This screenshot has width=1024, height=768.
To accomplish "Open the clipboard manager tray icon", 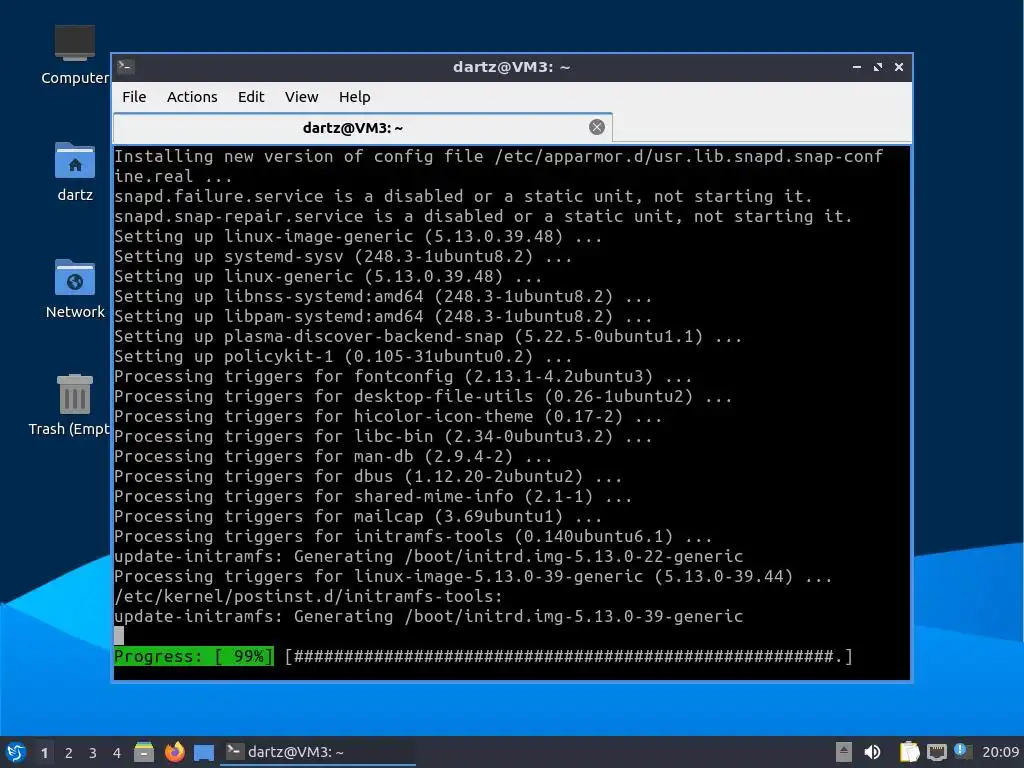I will (909, 752).
